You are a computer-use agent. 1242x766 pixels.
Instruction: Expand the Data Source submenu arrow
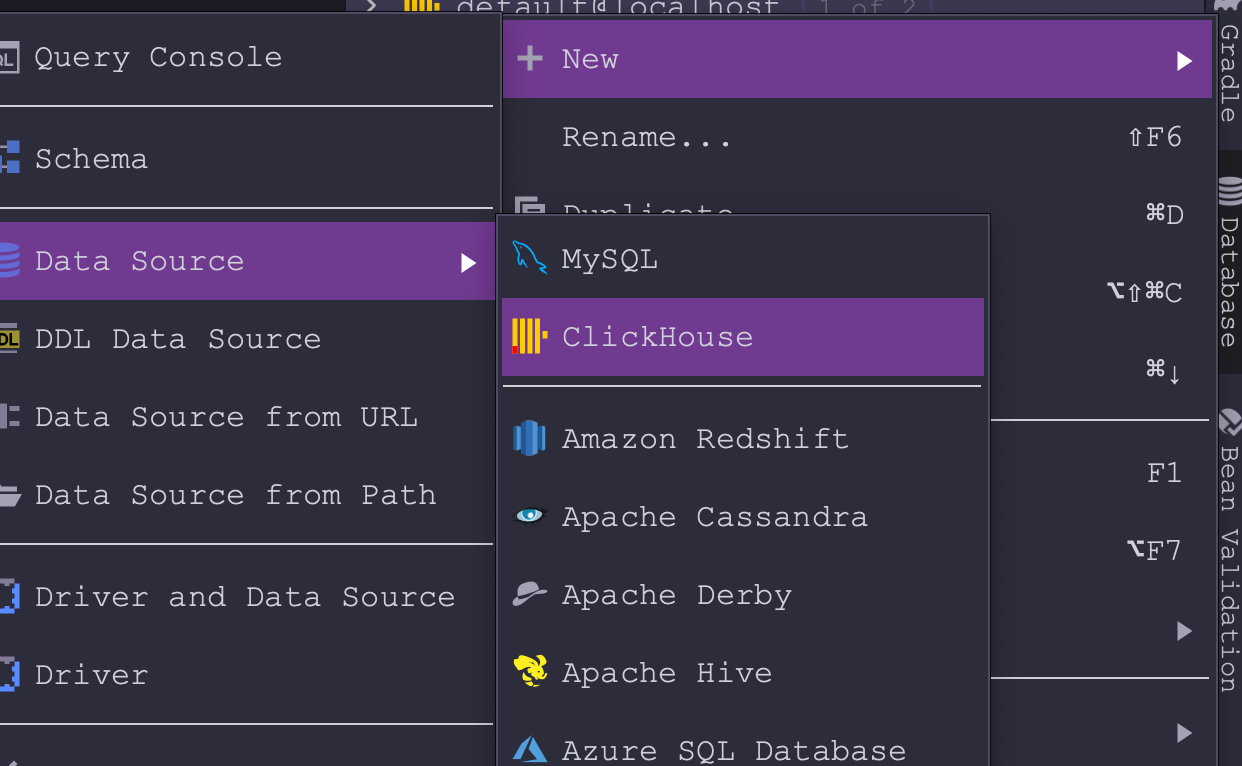pyautogui.click(x=468, y=263)
